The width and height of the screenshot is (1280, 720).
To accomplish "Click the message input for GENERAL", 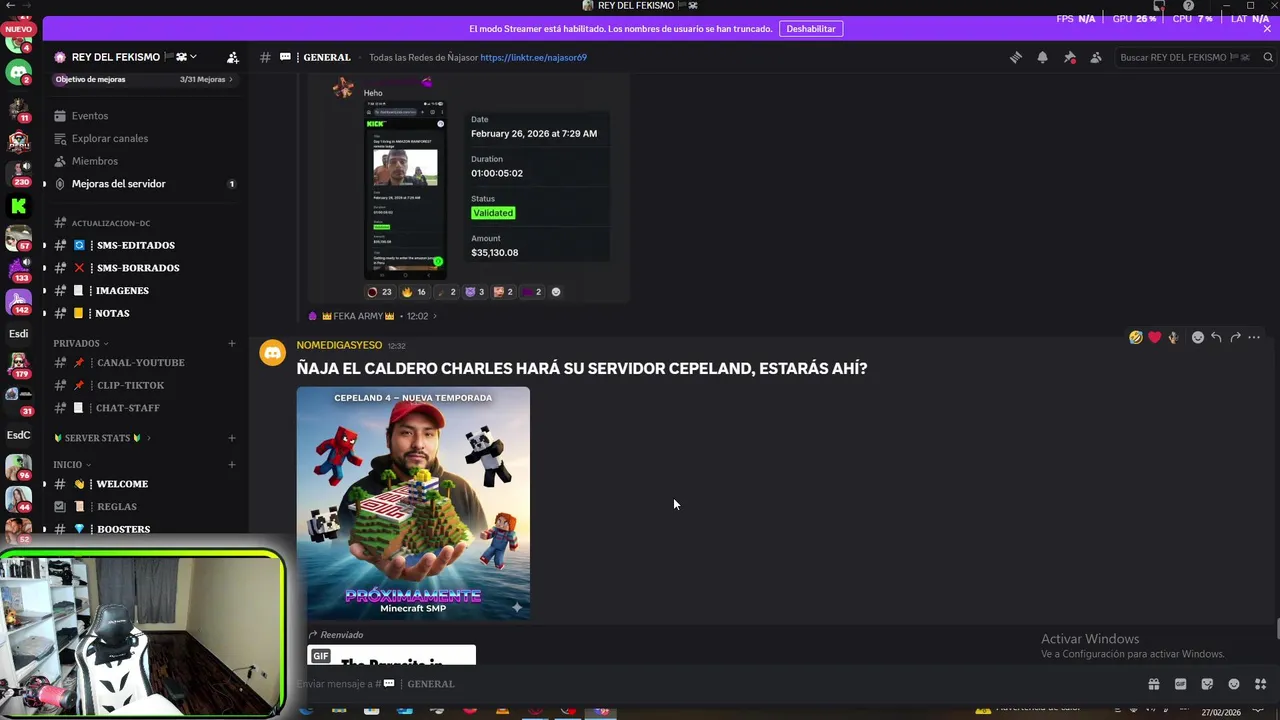I will point(700,684).
